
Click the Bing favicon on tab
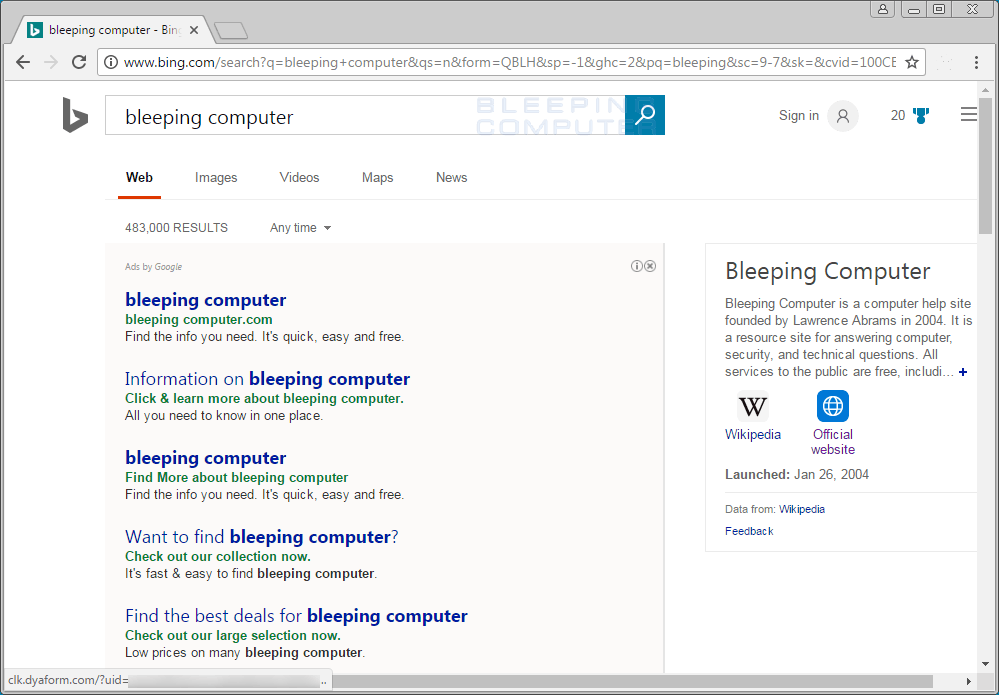(35, 30)
